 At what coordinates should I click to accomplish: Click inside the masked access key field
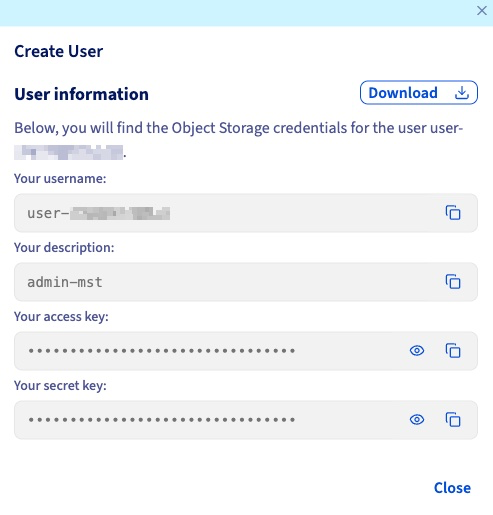point(246,351)
